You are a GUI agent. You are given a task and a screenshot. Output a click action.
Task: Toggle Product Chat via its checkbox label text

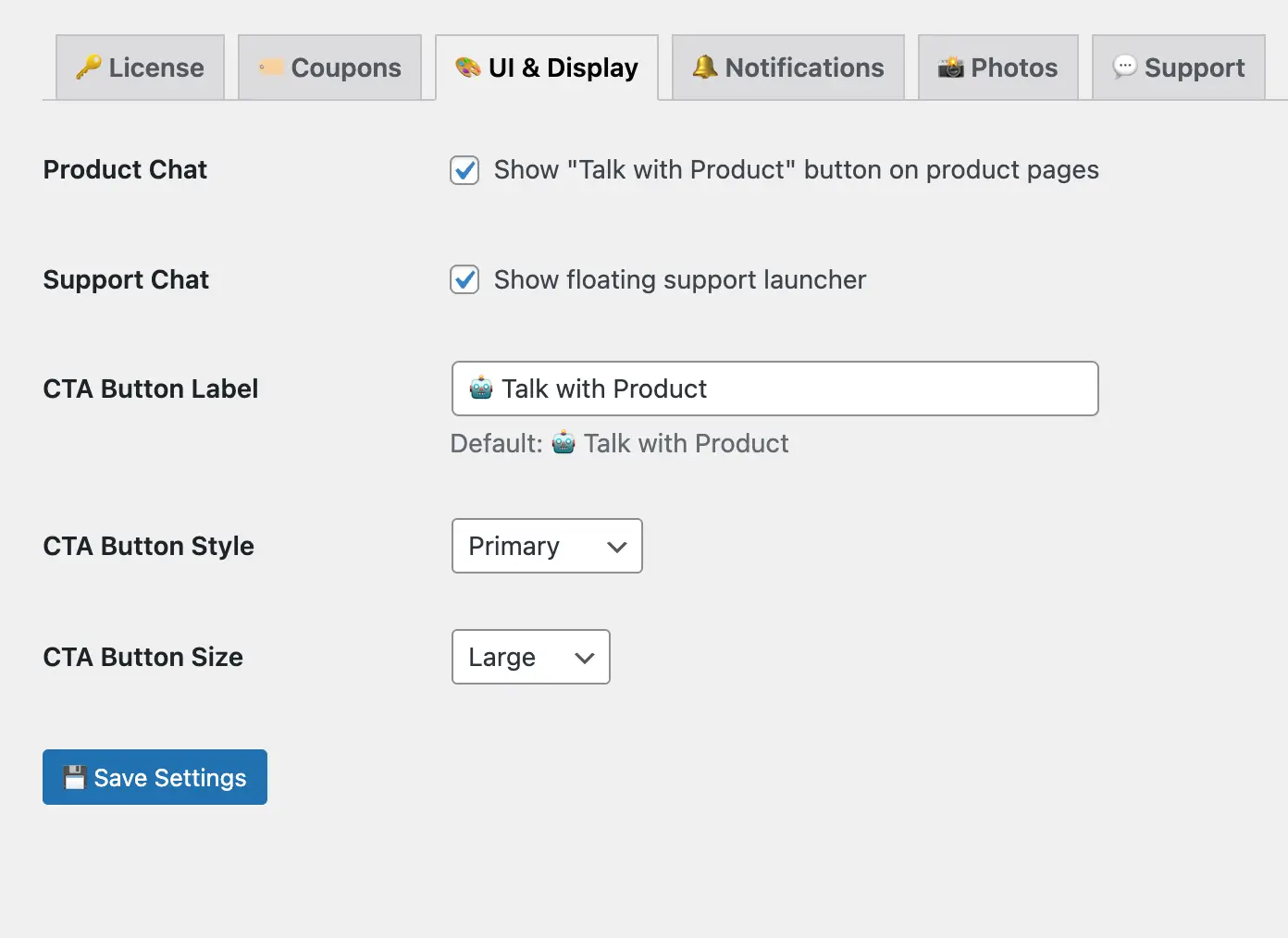click(x=796, y=170)
